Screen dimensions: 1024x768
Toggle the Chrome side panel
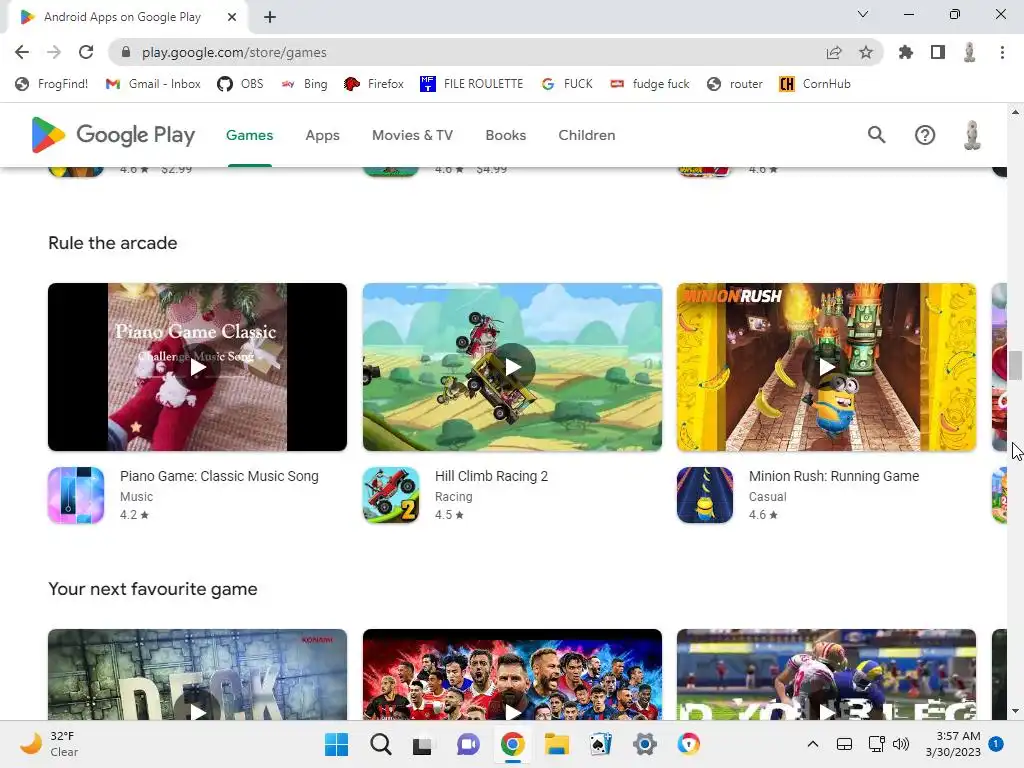click(x=938, y=52)
